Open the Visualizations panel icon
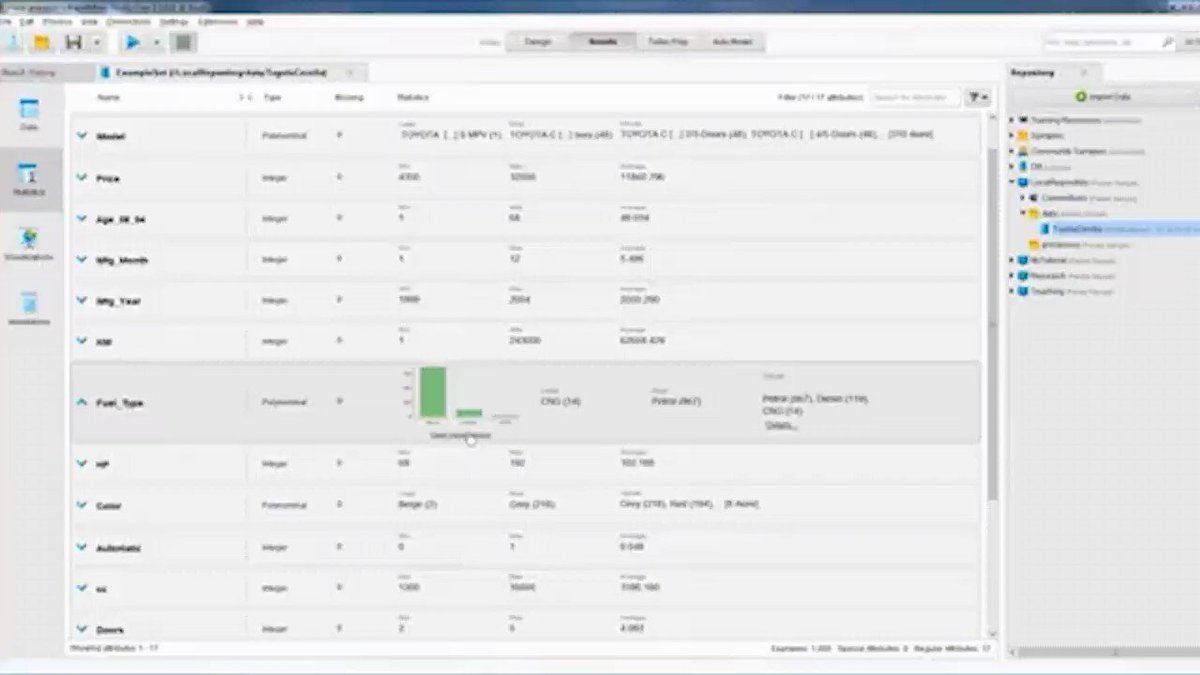1200x675 pixels. coord(30,240)
